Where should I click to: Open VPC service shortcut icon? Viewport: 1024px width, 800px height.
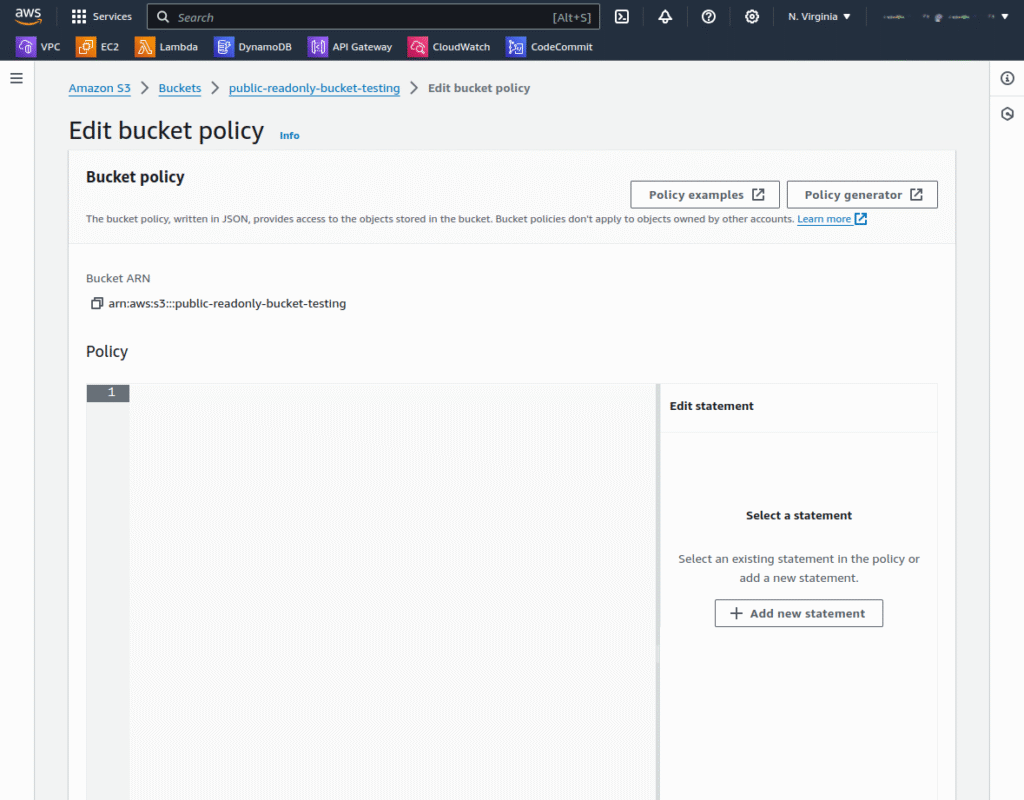(x=26, y=47)
